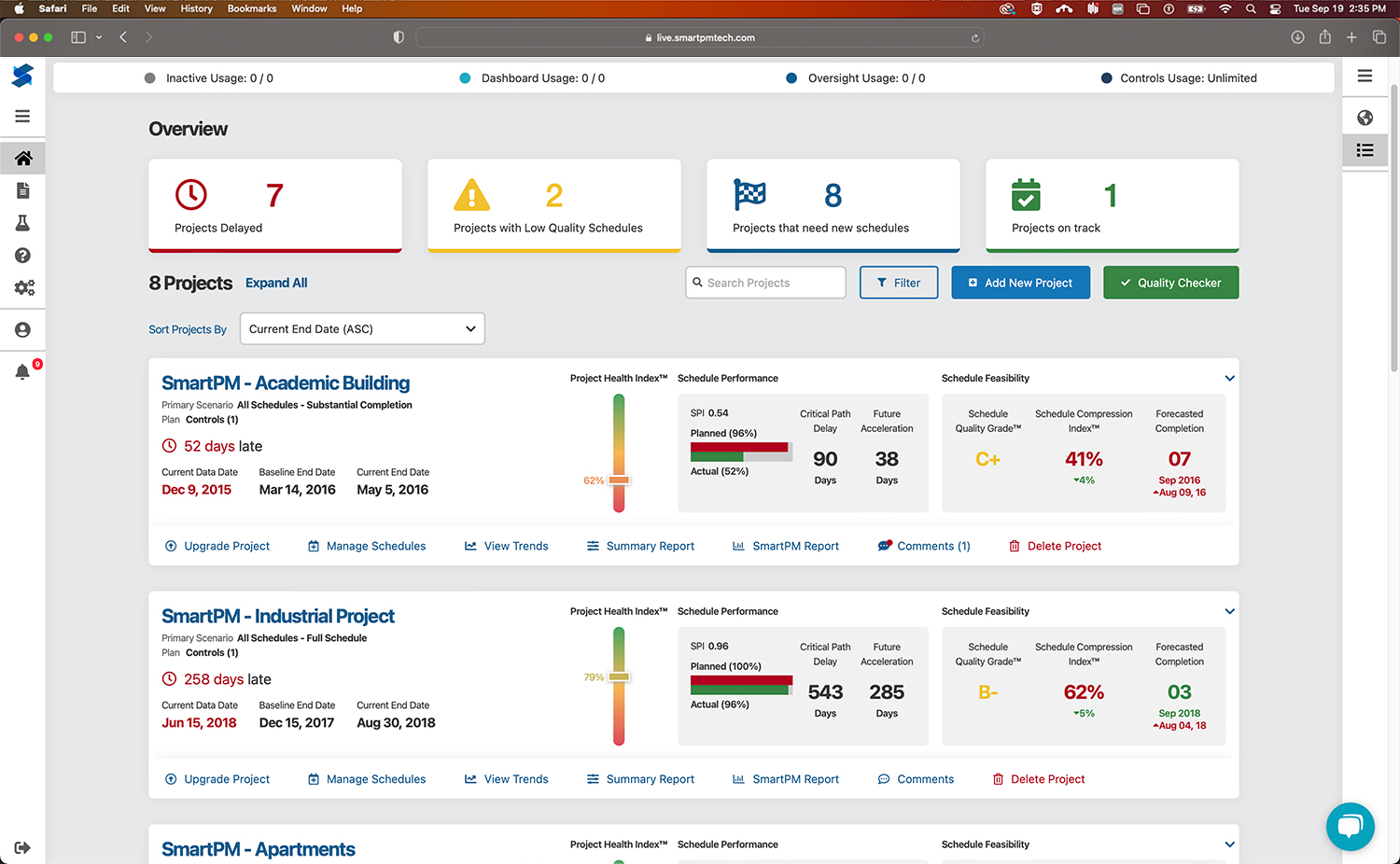Click the 62% Project Health Index slider
The image size is (1400, 864).
[x=619, y=481]
